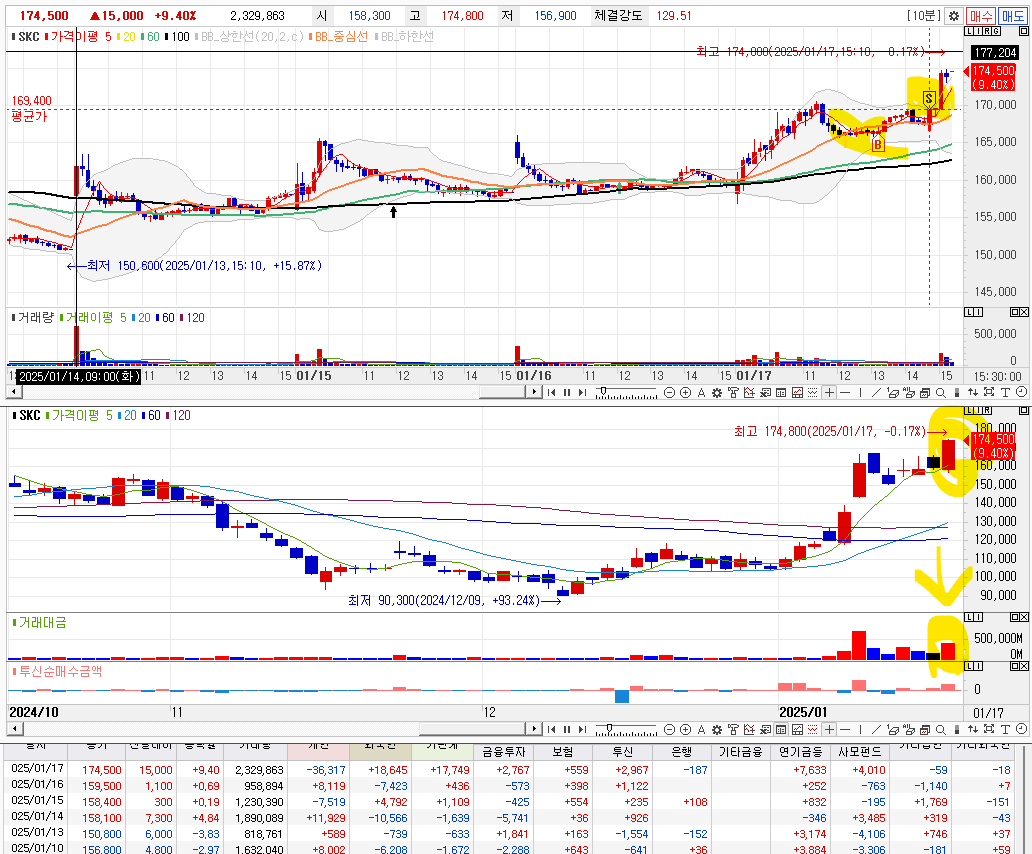Select text tool T on 10-minute chart toolbar
The image size is (1032, 854).
click(1005, 393)
